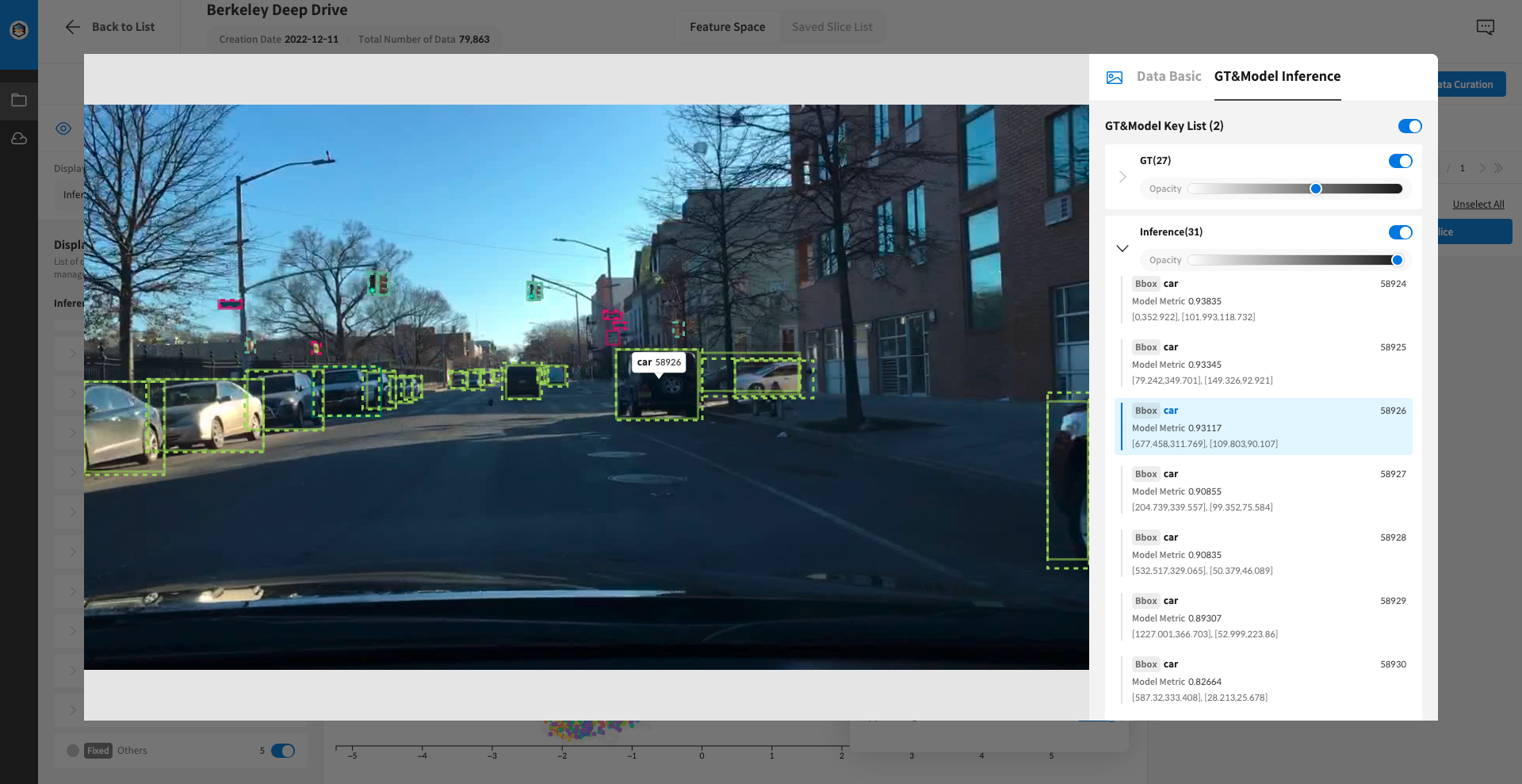Image resolution: width=1522 pixels, height=784 pixels.
Task: Open the app logo in the sidebar
Action: tap(19, 30)
